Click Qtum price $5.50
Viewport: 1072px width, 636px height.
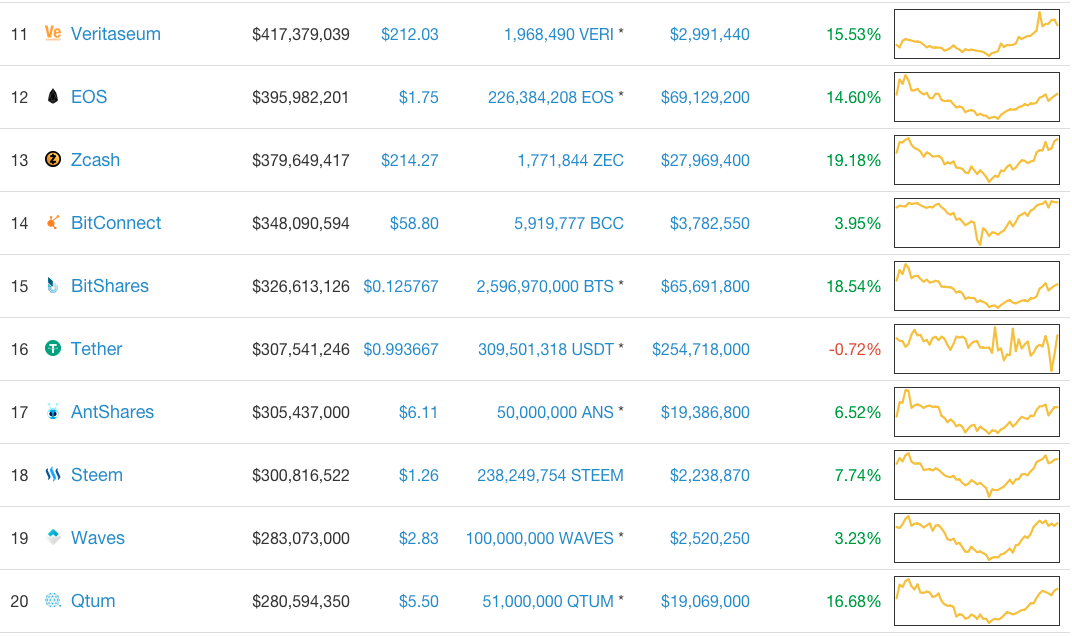[x=418, y=600]
